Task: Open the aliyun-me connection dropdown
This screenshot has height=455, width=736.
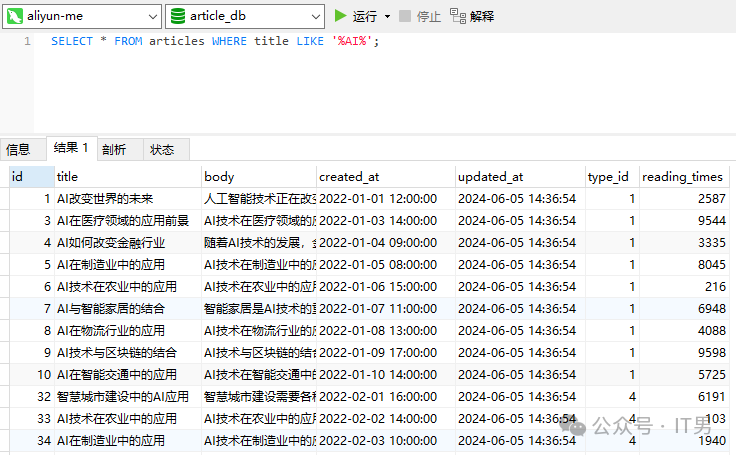Action: coord(152,17)
